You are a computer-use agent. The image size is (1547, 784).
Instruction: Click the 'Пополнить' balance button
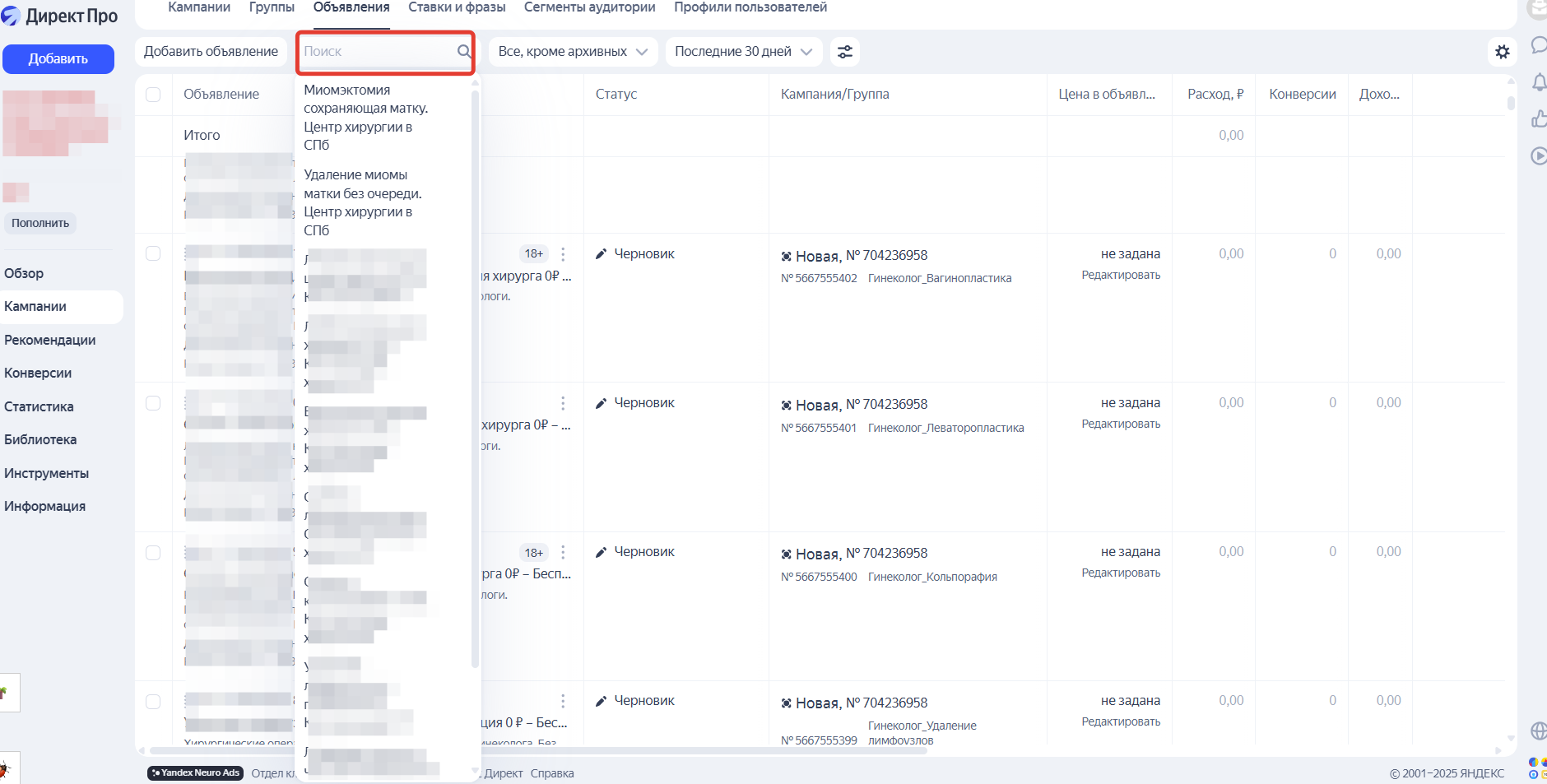[x=39, y=222]
